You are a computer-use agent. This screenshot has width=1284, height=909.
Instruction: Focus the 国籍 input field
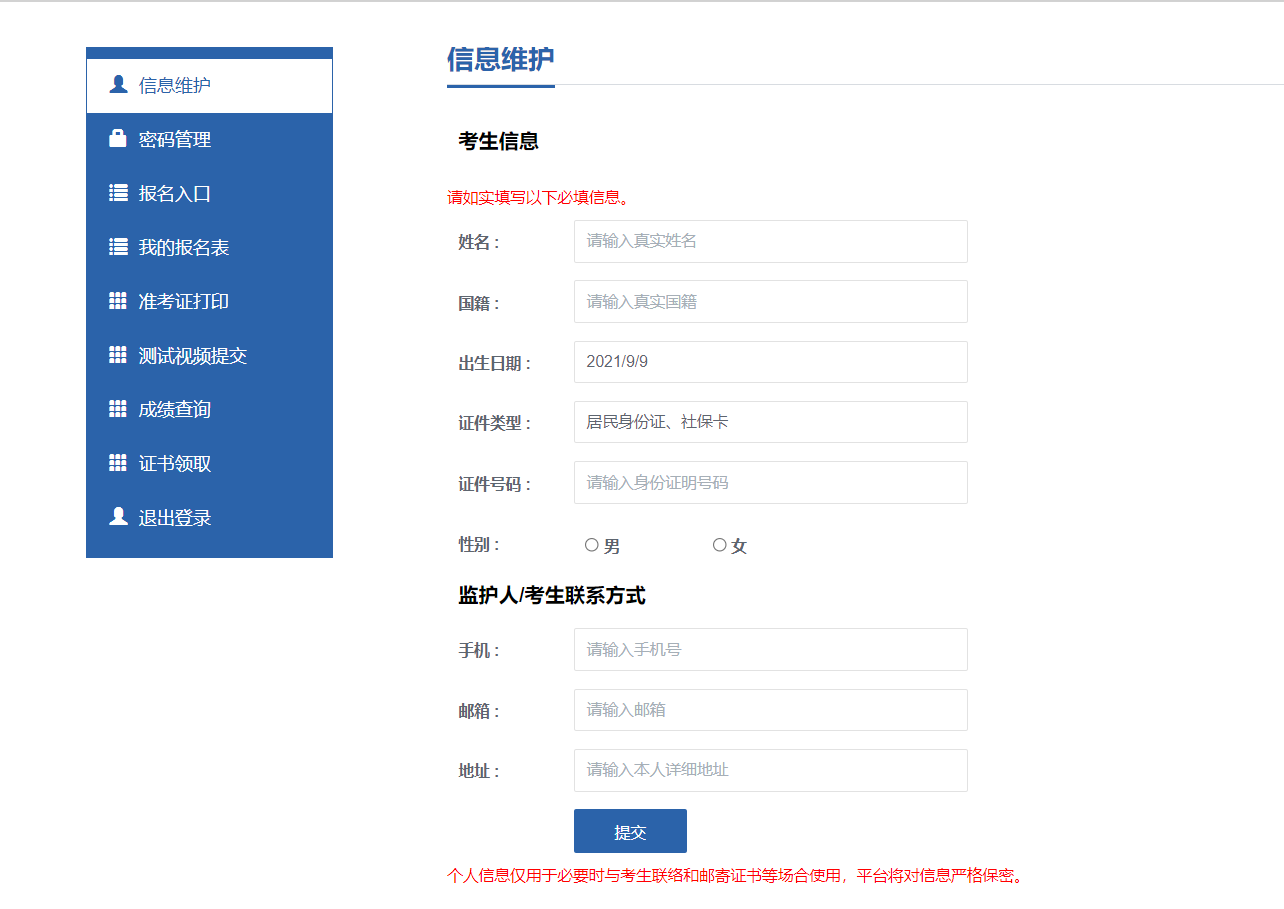771,301
